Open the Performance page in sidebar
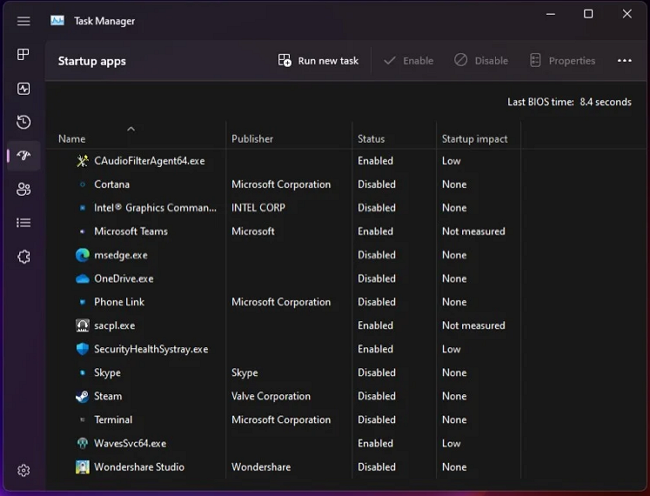The height and width of the screenshot is (496, 650). tap(24, 88)
